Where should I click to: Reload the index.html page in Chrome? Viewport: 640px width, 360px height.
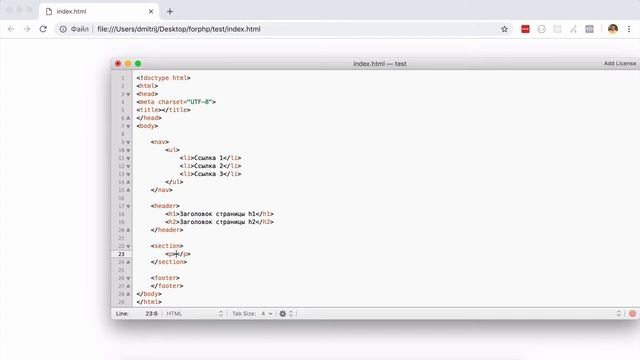tap(43, 29)
